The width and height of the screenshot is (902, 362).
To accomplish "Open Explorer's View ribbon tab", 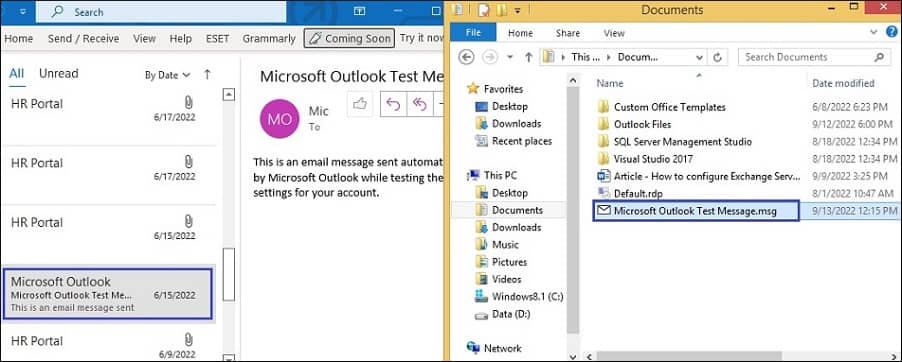I will [614, 33].
